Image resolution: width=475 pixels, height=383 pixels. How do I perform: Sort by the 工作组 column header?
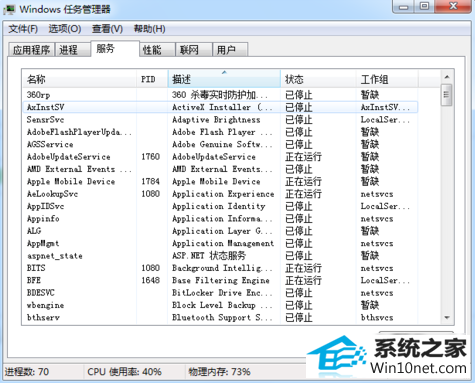(x=387, y=79)
